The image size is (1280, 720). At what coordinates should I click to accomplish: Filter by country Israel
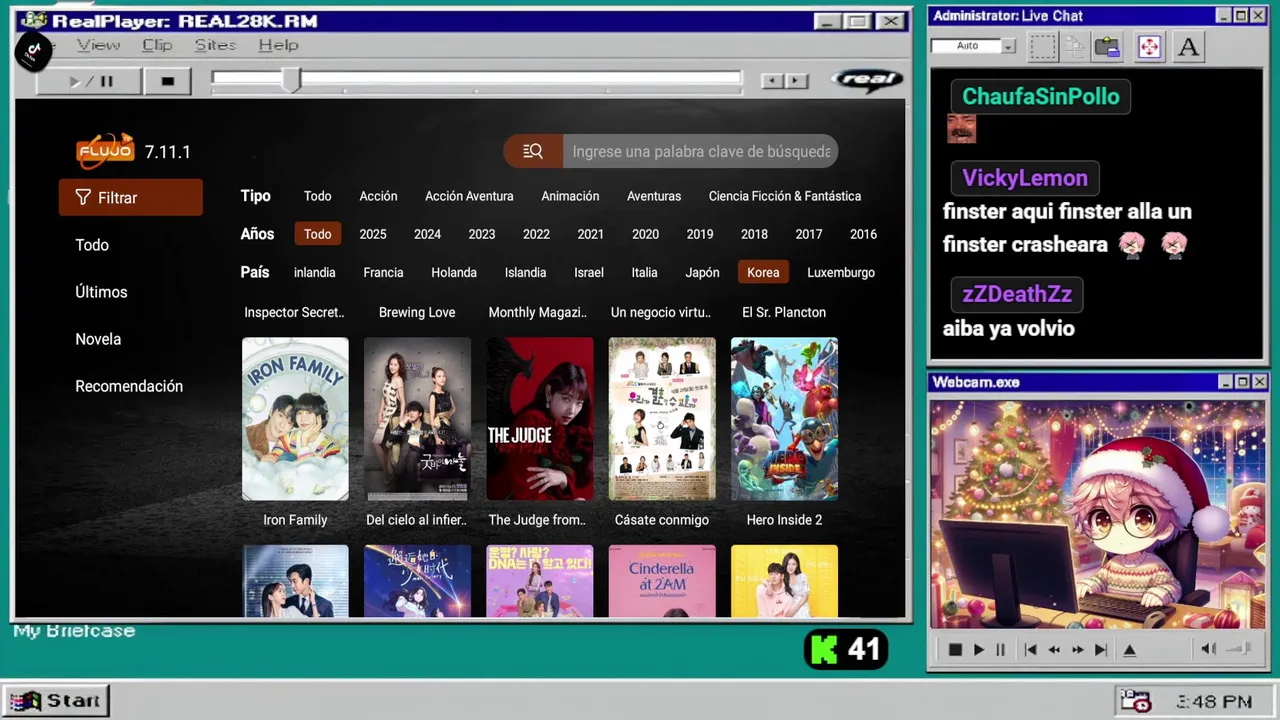589,272
